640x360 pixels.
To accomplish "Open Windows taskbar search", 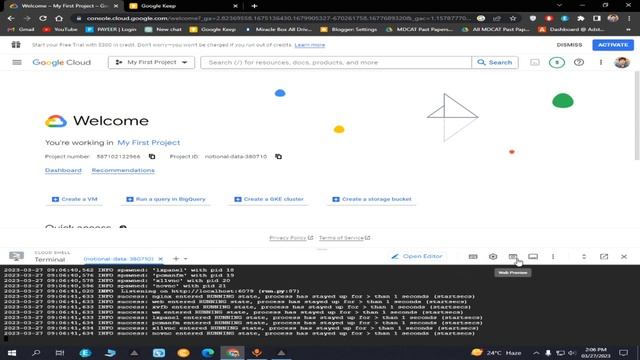I will click(36, 353).
